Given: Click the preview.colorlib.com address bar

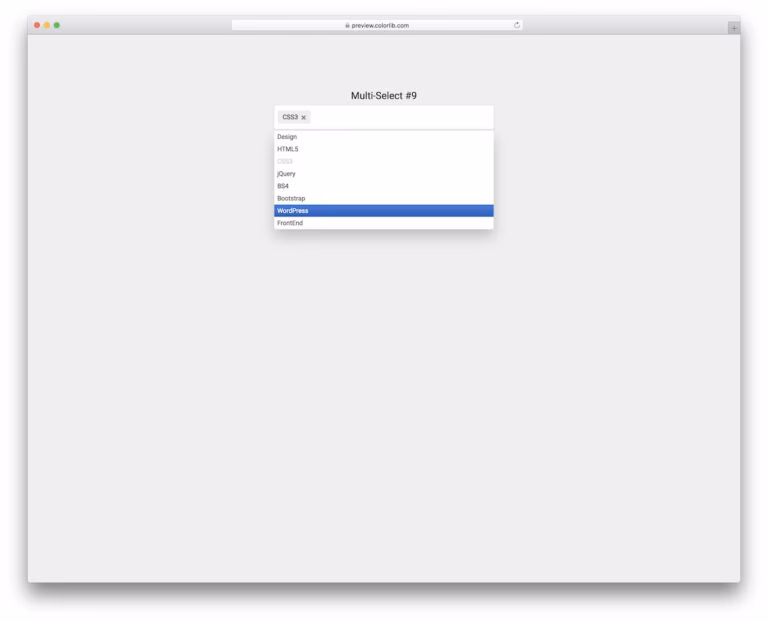Looking at the screenshot, I should click(377, 25).
